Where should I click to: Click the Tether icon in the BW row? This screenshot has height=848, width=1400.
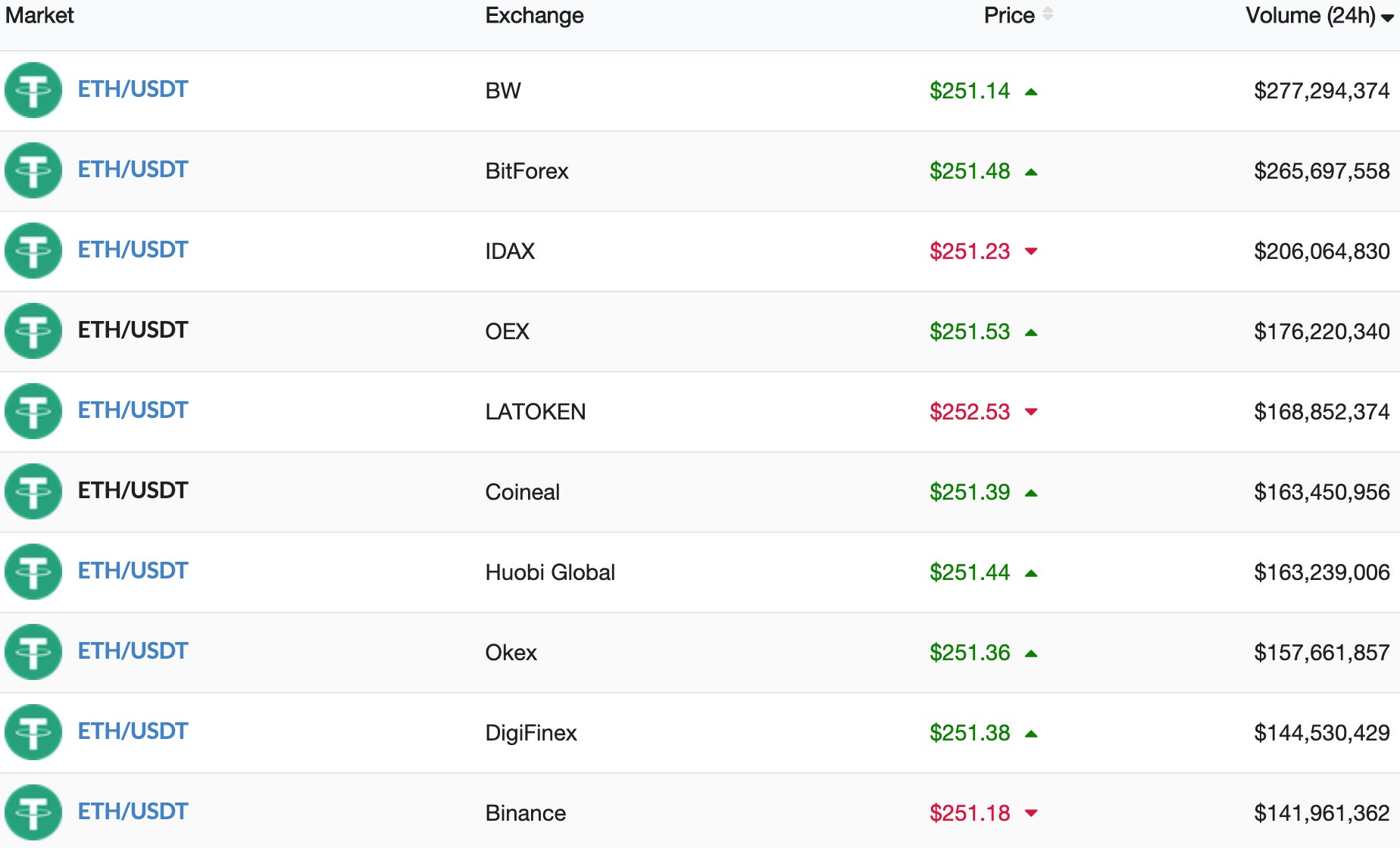pos(33,90)
